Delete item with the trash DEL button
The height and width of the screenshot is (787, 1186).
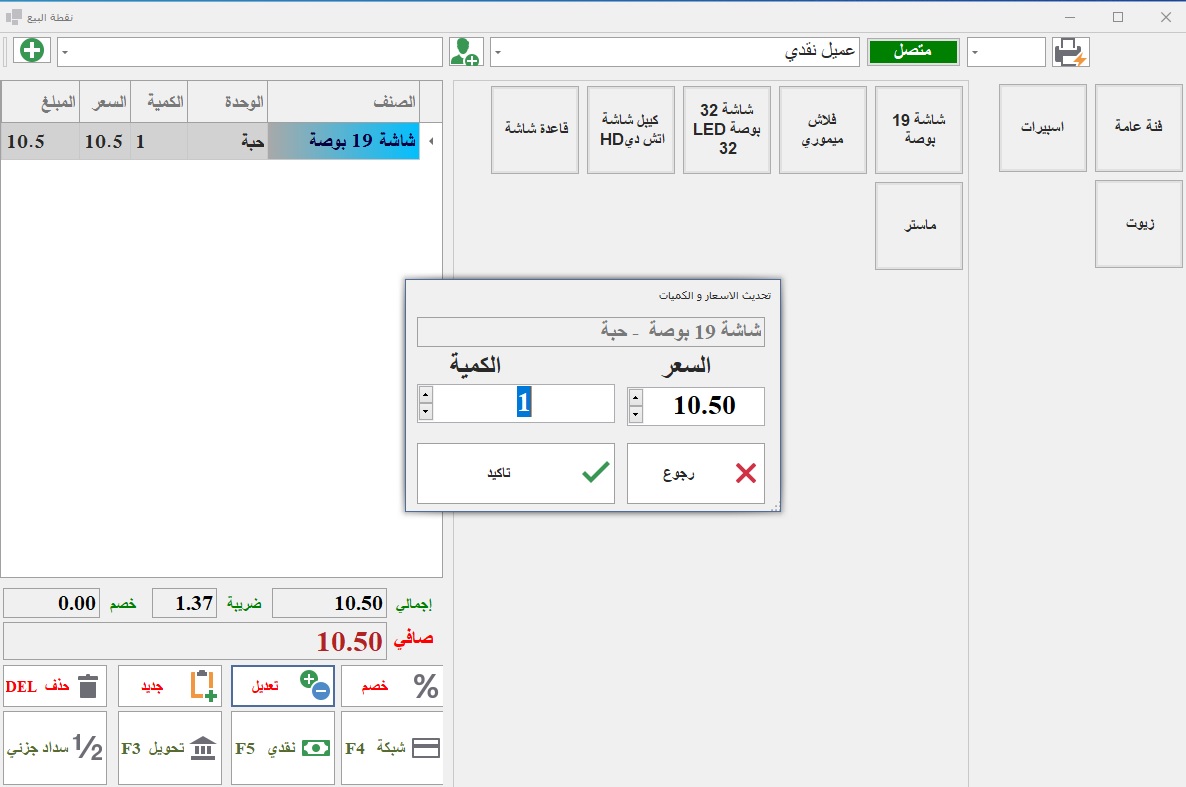pyautogui.click(x=56, y=686)
